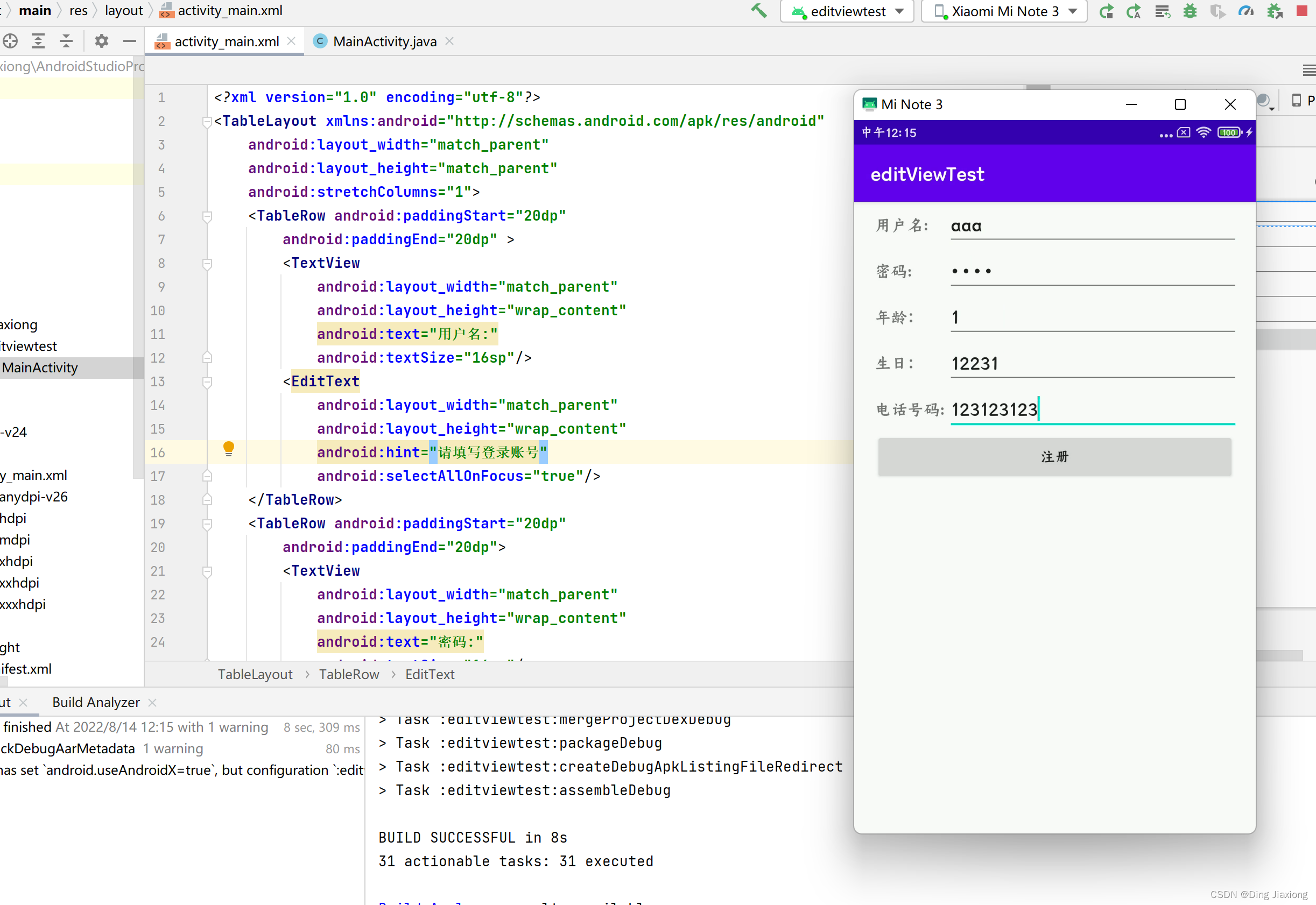Click fold end marker on line 17
The image size is (1316, 905).
[x=207, y=476]
